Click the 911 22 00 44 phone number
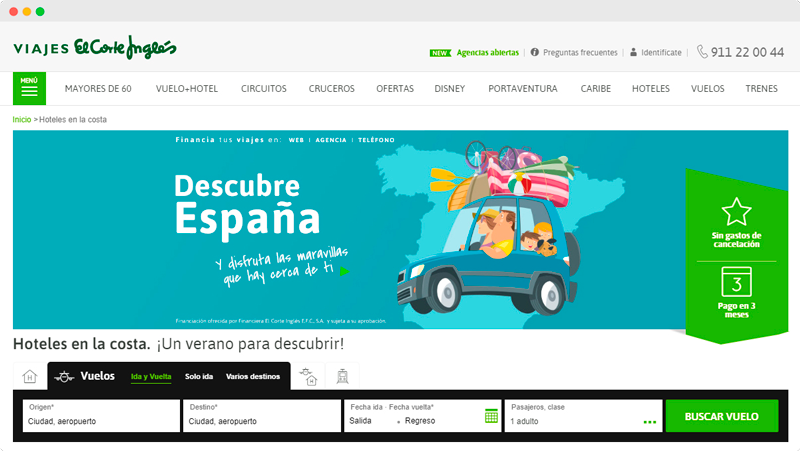This screenshot has width=800, height=451. [747, 52]
